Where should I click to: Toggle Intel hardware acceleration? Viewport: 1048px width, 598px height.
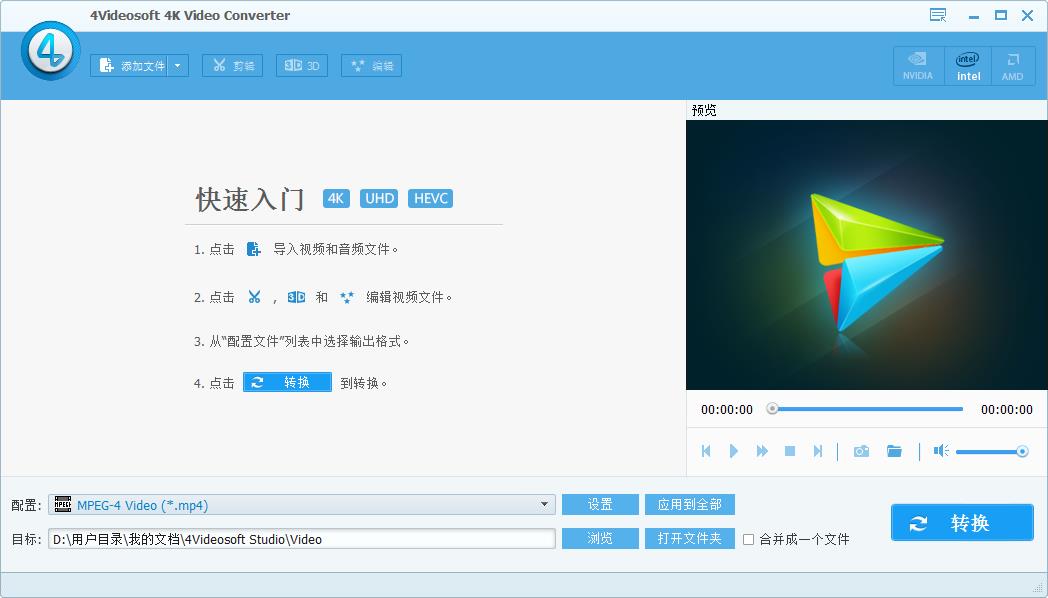tap(968, 66)
